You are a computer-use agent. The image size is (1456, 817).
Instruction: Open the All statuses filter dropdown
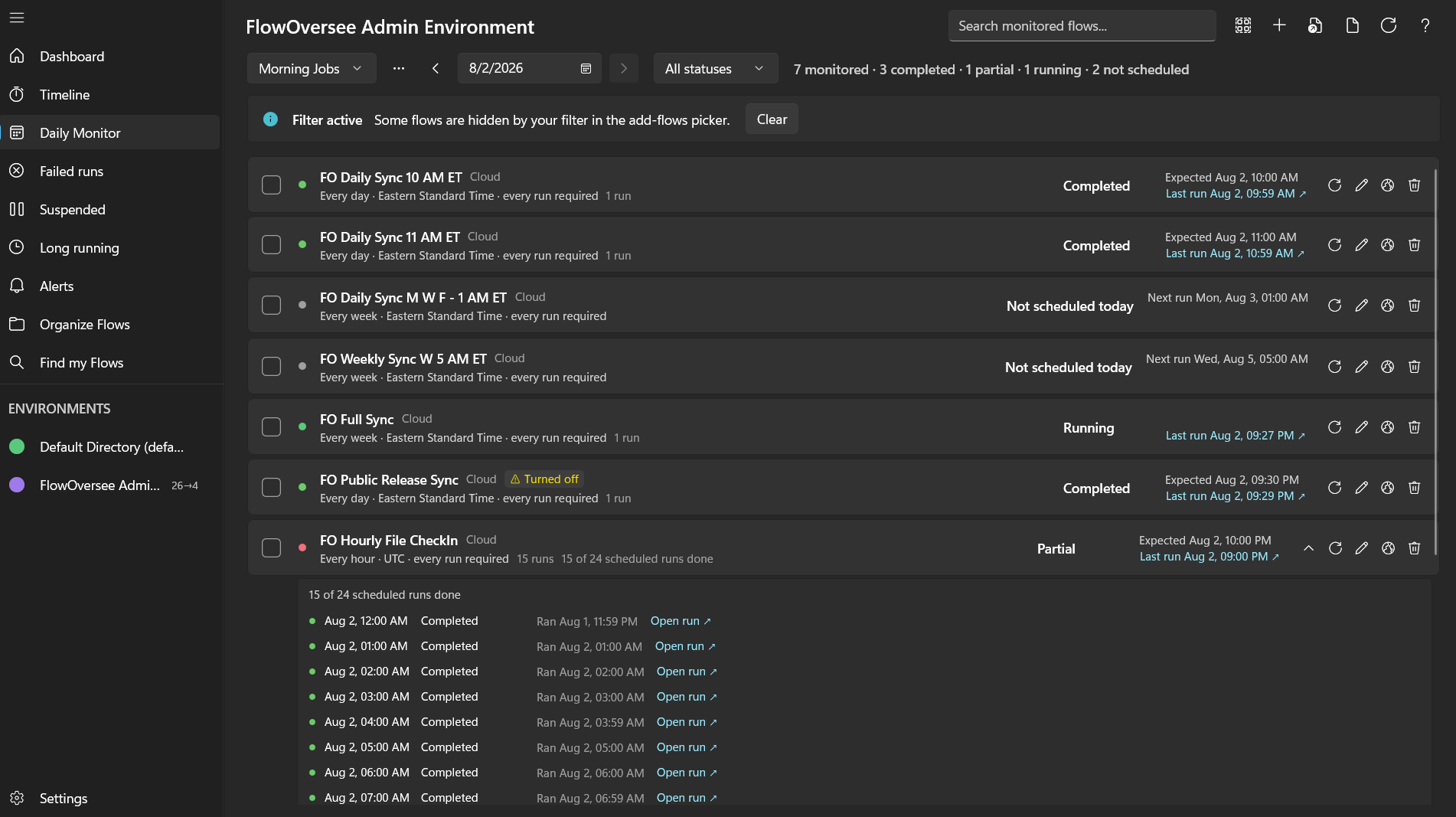pos(716,68)
